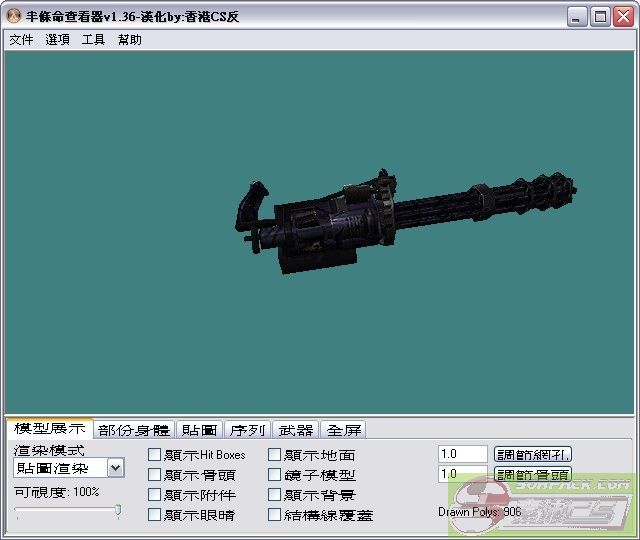Enable 顯示背景 checkbox
Screen dimensions: 640x540
(x=274, y=495)
